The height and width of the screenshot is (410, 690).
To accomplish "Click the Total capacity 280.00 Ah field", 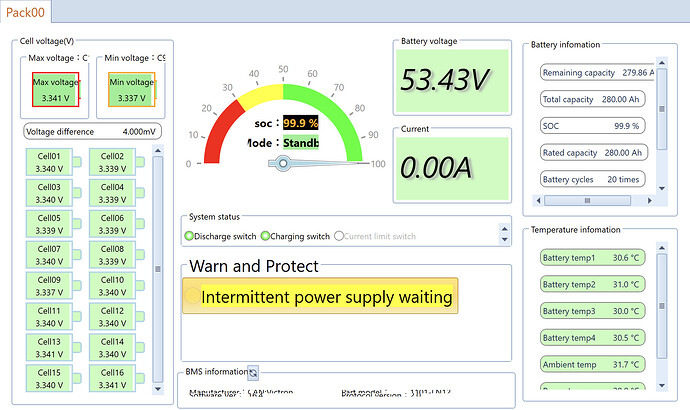I will pyautogui.click(x=592, y=99).
